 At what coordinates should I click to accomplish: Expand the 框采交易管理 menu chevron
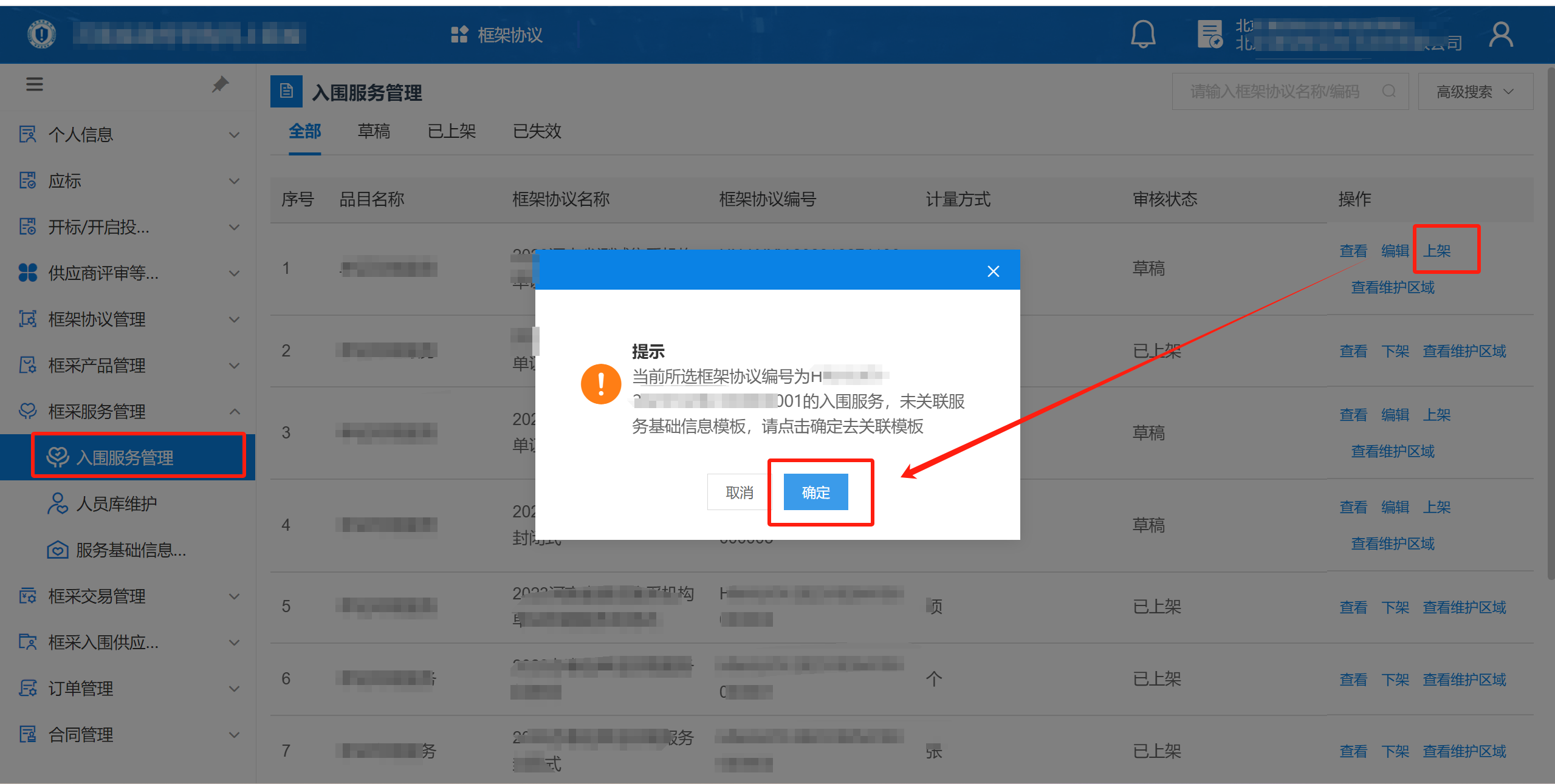click(234, 596)
